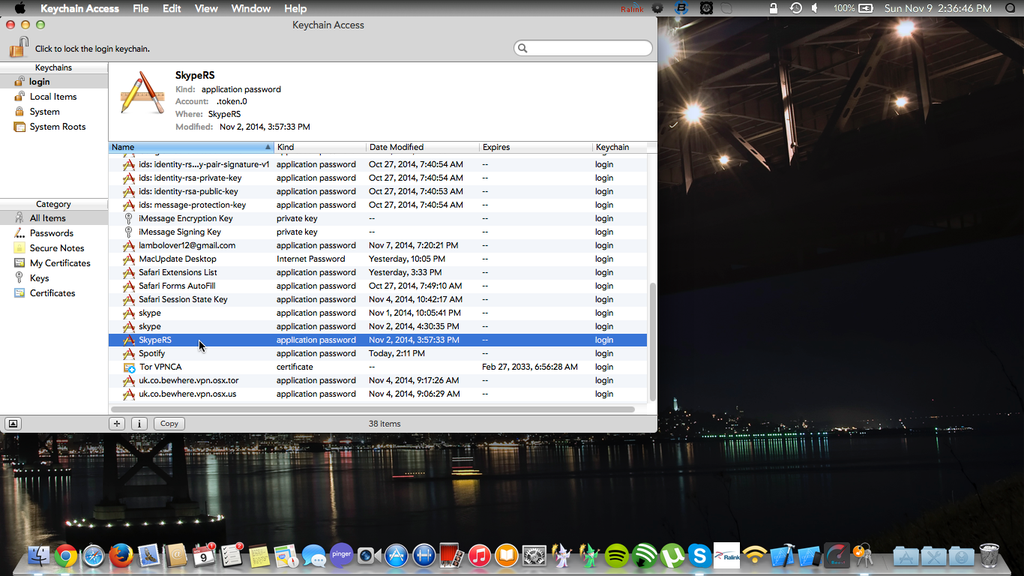1024x576 pixels.
Task: Select the Spotify password row
Action: point(377,353)
